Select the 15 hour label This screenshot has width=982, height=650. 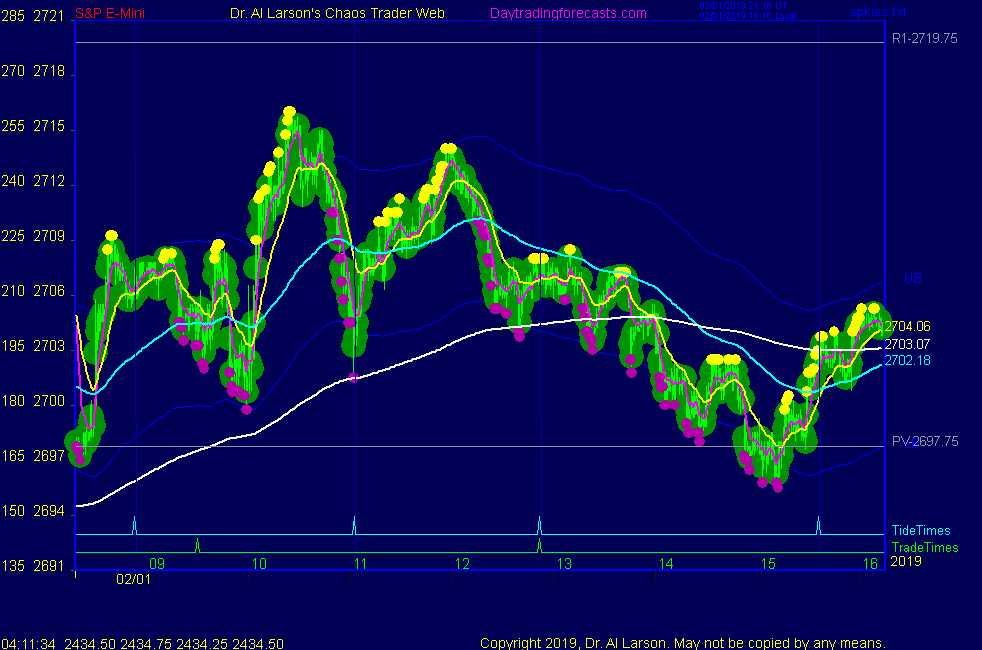(768, 564)
